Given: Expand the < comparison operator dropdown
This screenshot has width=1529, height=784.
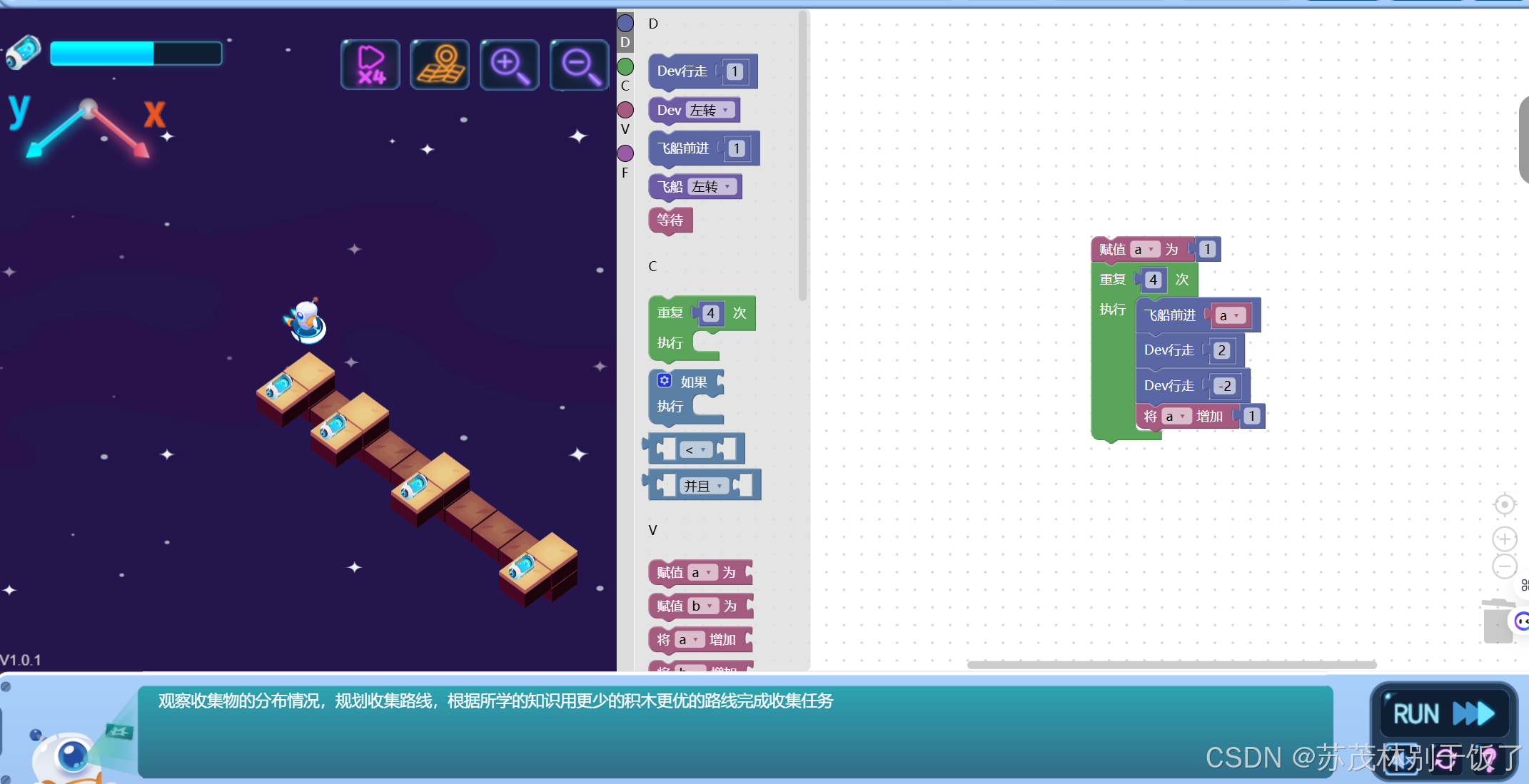Looking at the screenshot, I should point(696,449).
